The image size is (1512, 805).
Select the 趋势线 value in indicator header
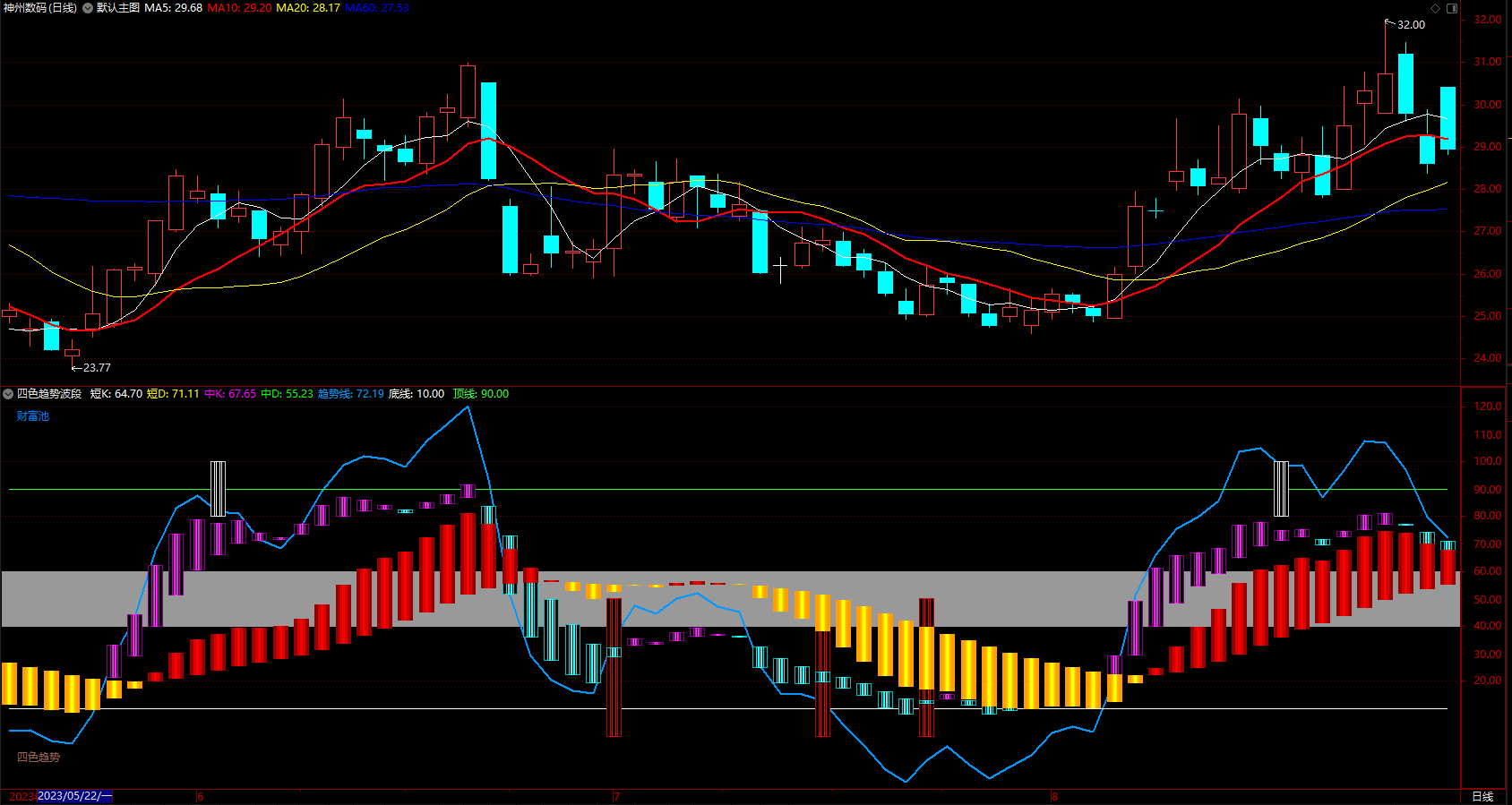pyautogui.click(x=351, y=394)
